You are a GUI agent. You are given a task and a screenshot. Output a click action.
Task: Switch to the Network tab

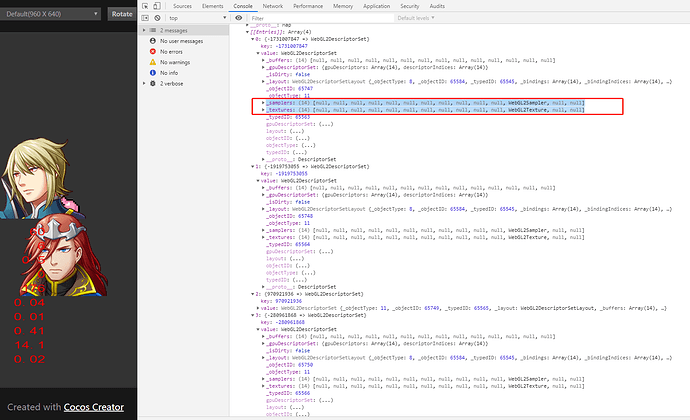[273, 6]
